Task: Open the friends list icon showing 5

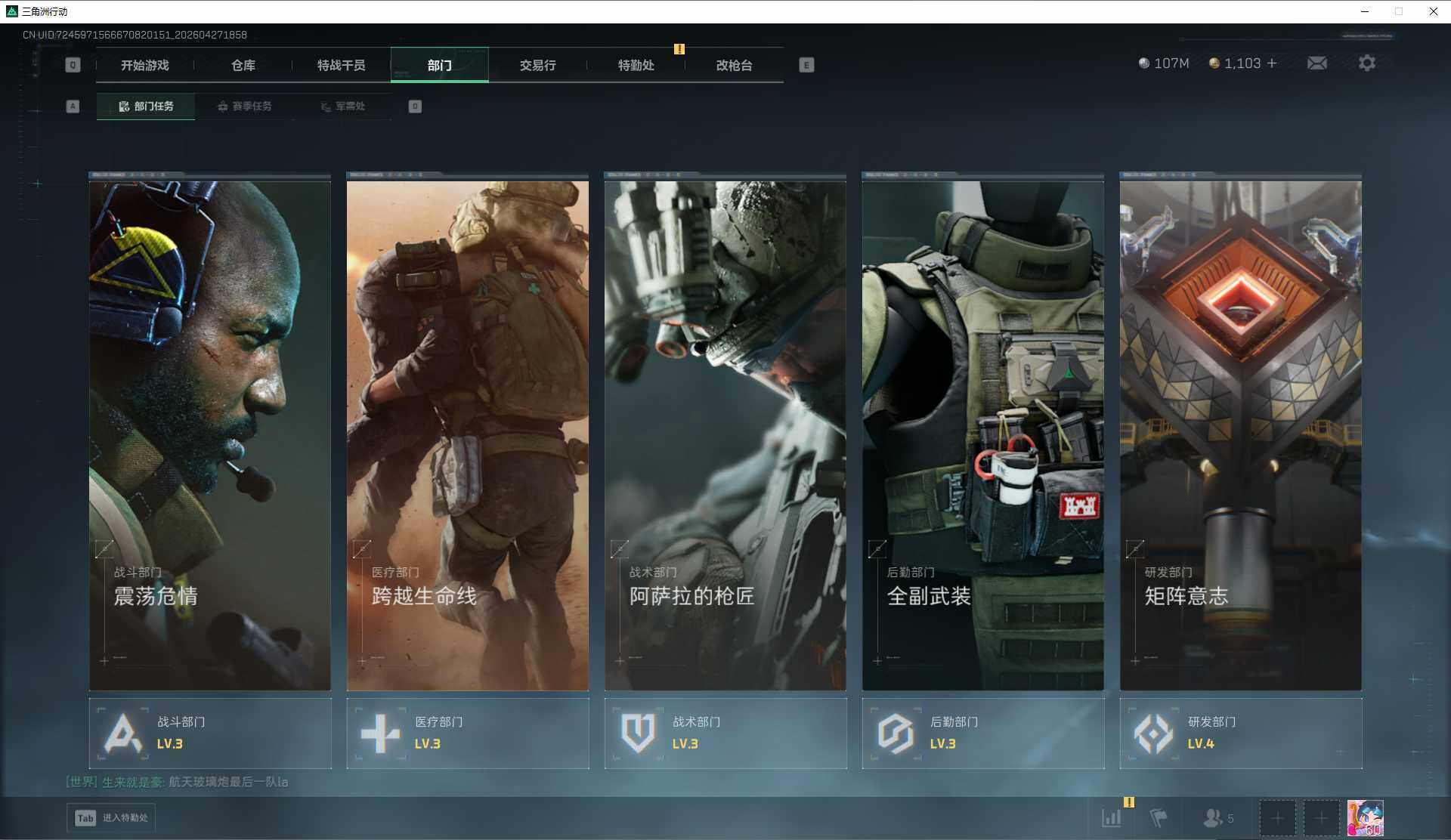Action: click(x=1217, y=817)
